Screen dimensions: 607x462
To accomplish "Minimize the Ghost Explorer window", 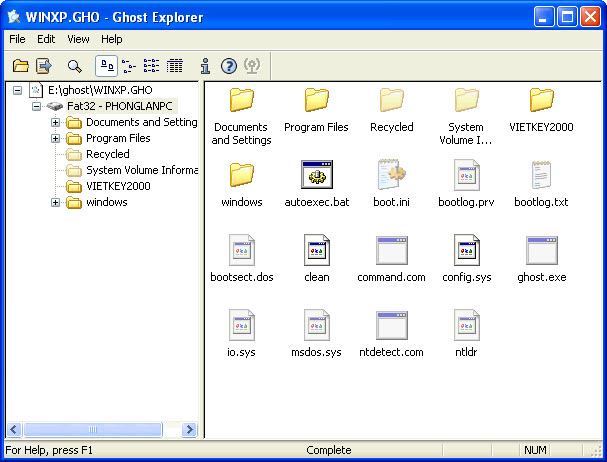I will coord(544,17).
